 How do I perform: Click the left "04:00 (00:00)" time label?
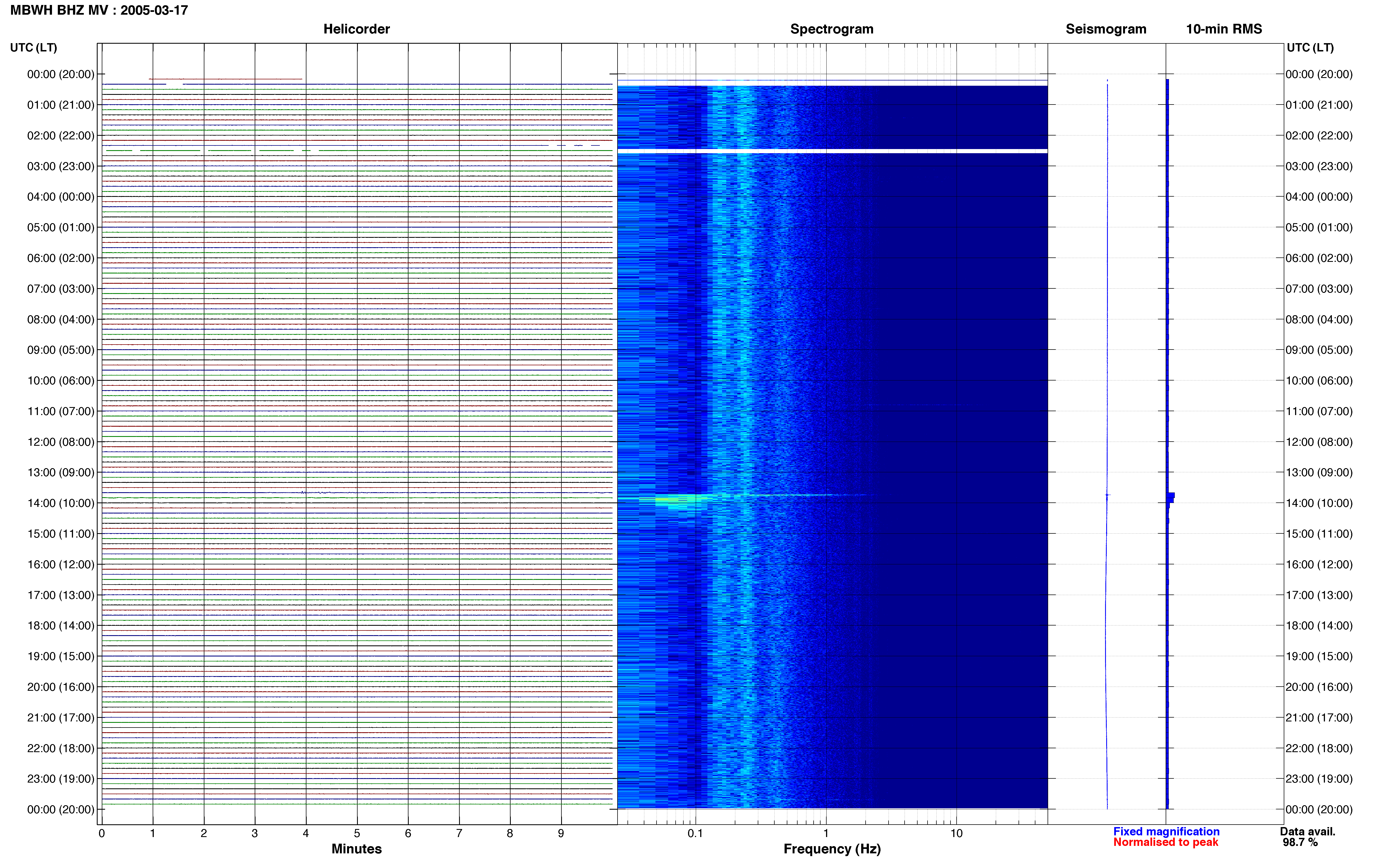60,197
